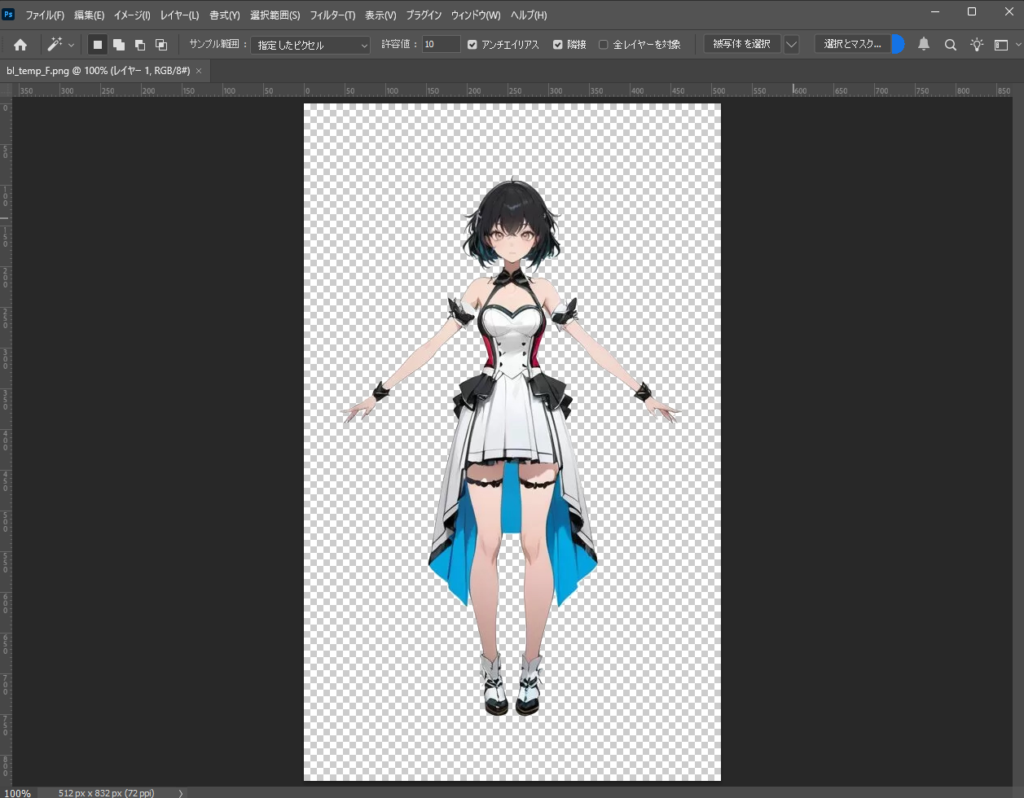The width and height of the screenshot is (1024, 798).
Task: Enable the 全レイヤーを対象 checkbox
Action: (x=603, y=45)
